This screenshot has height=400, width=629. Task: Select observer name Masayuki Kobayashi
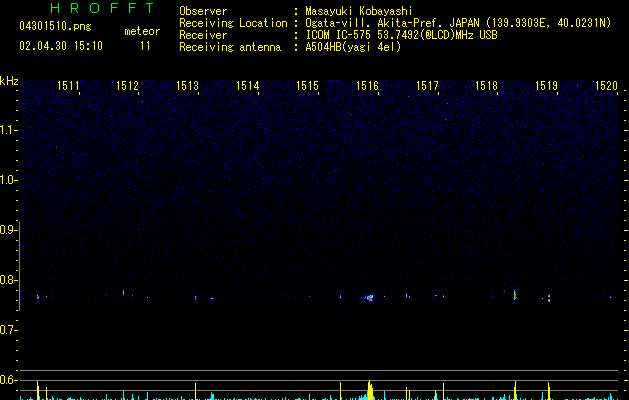[359, 11]
